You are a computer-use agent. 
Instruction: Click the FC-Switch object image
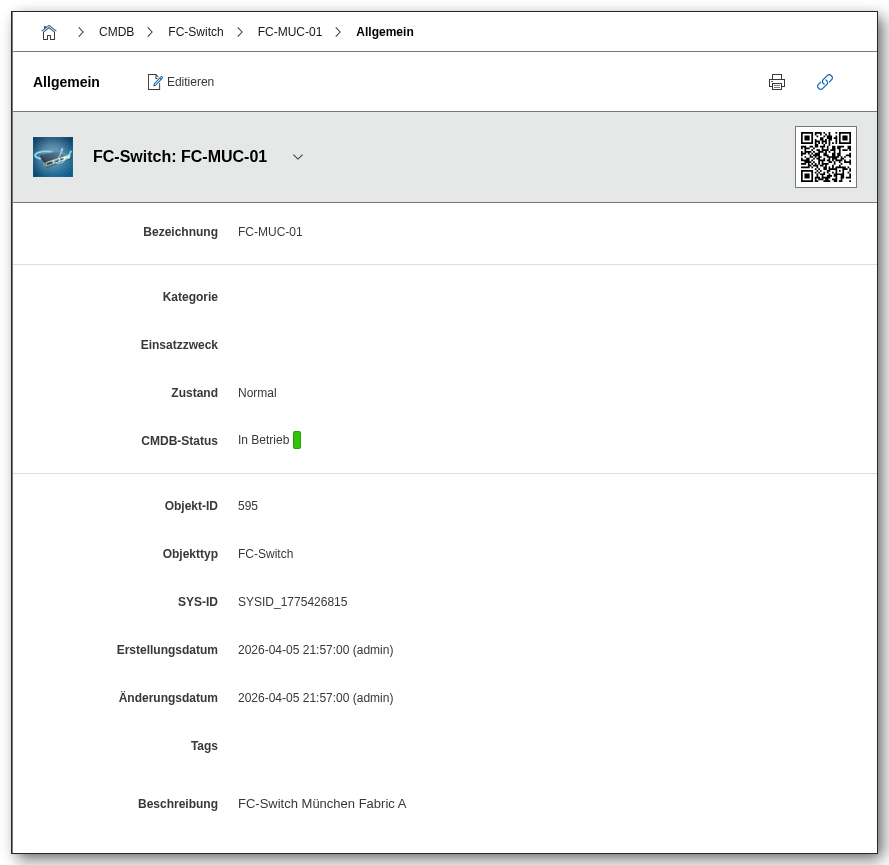(53, 157)
